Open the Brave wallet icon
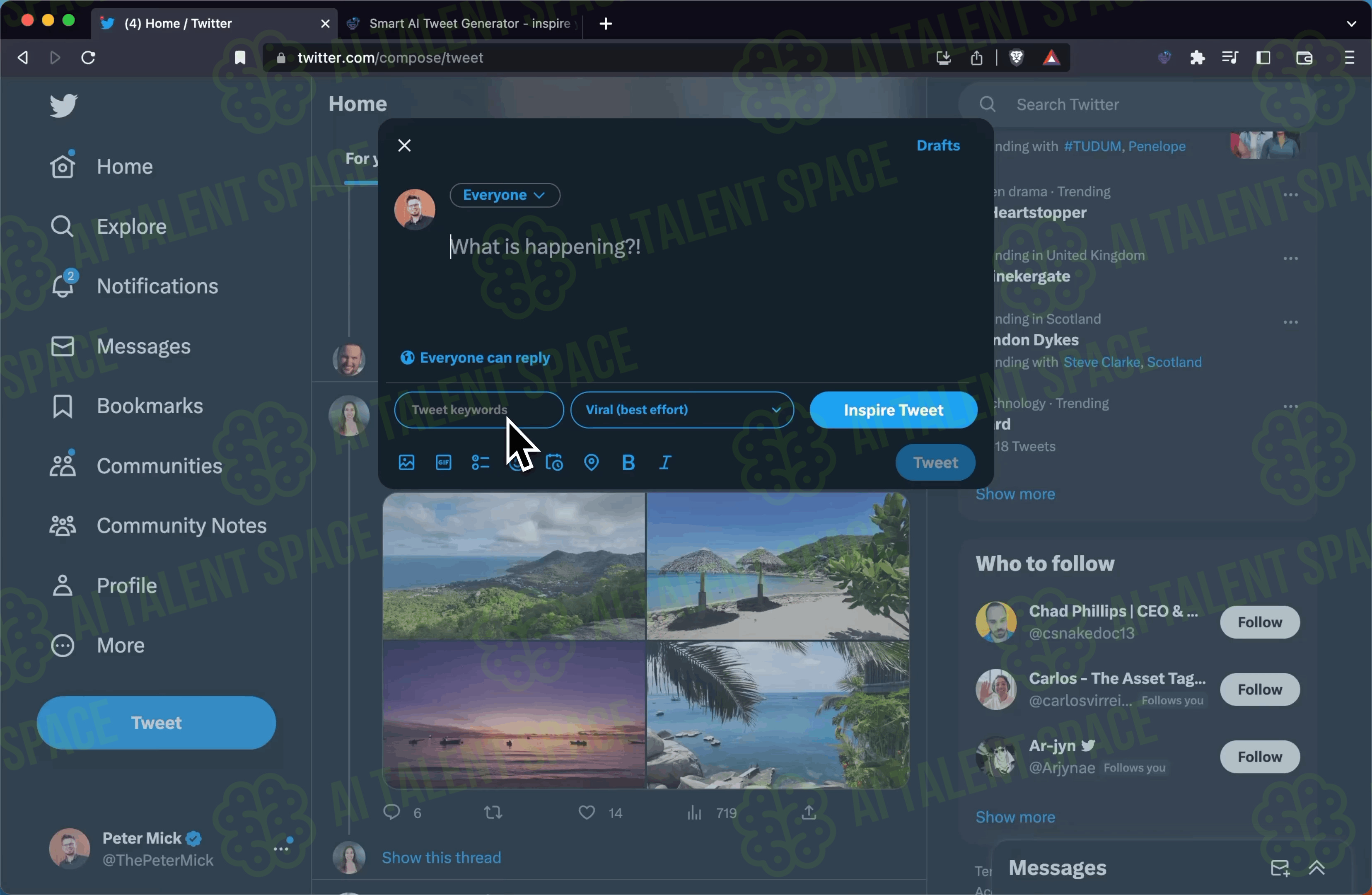The width and height of the screenshot is (1372, 895). click(1304, 58)
